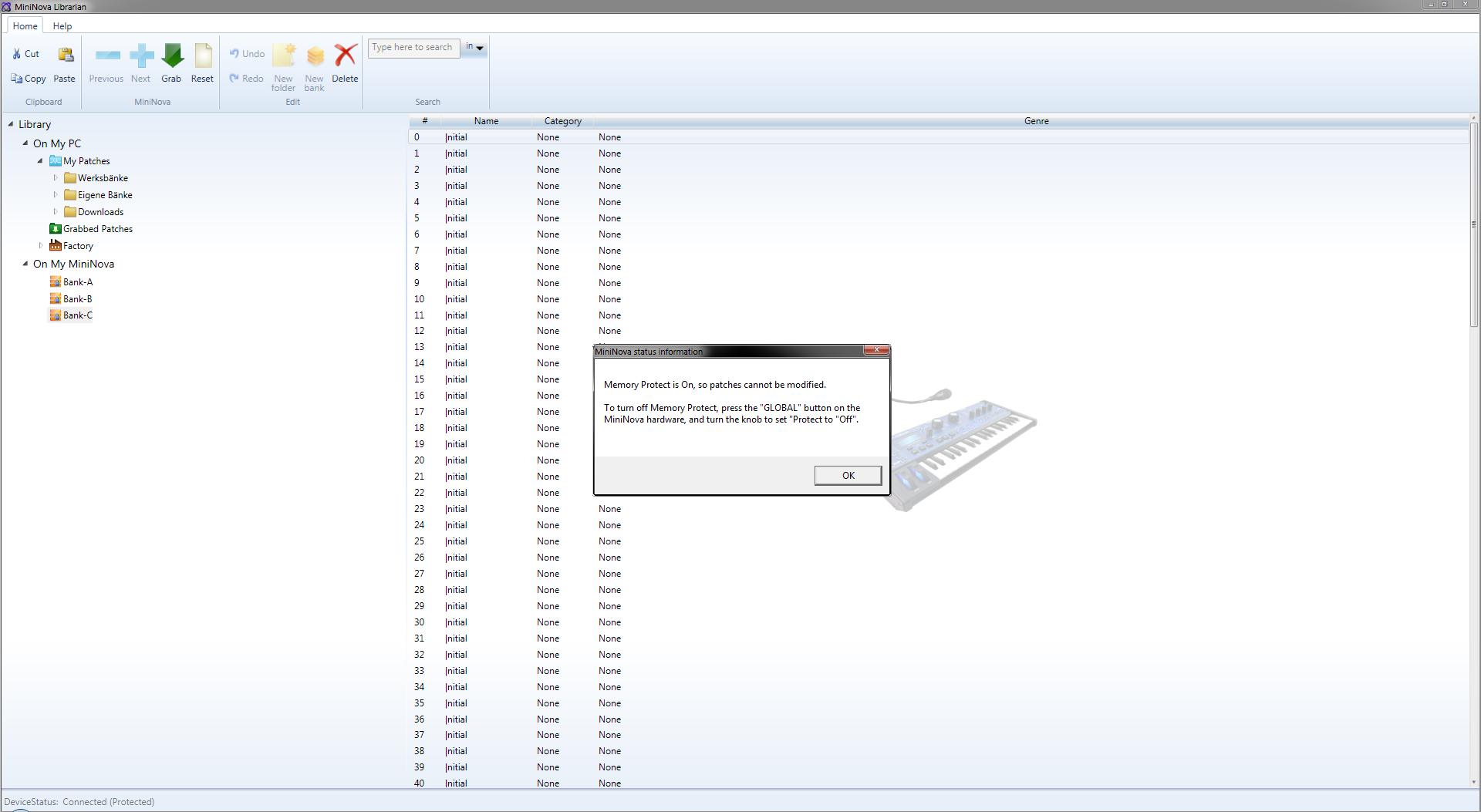Click the DeviceStatus Connected (Protected) text
Viewport: 1481px width, 812px height.
(79, 802)
